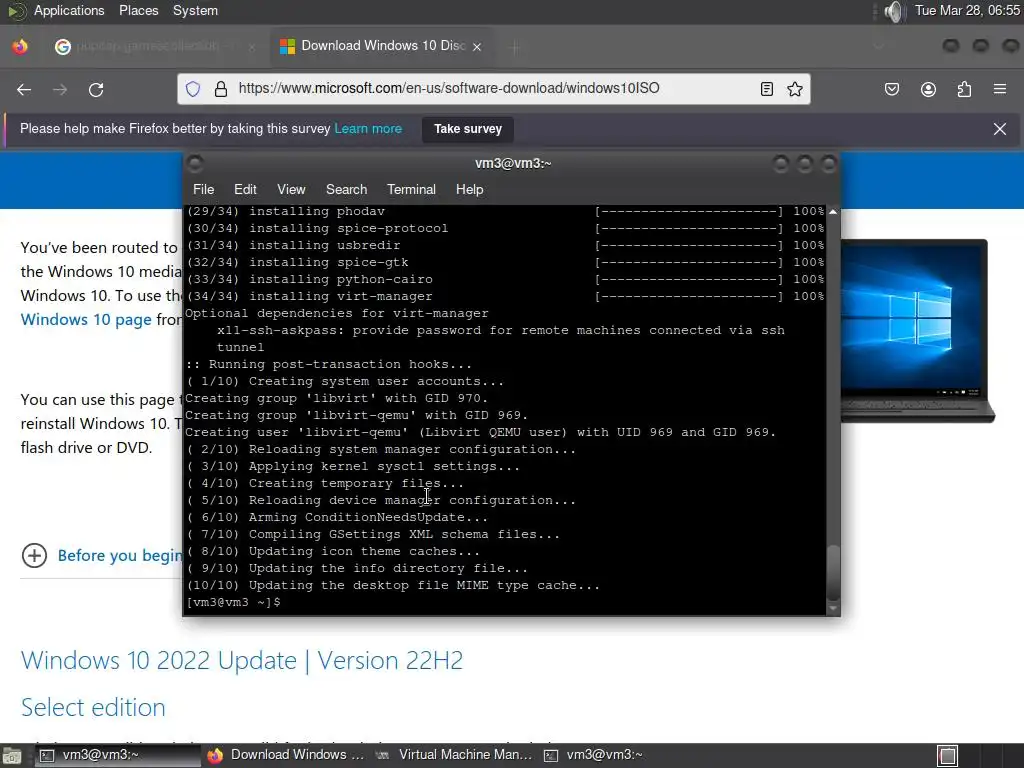Open the terminal Edit menu

coord(245,189)
